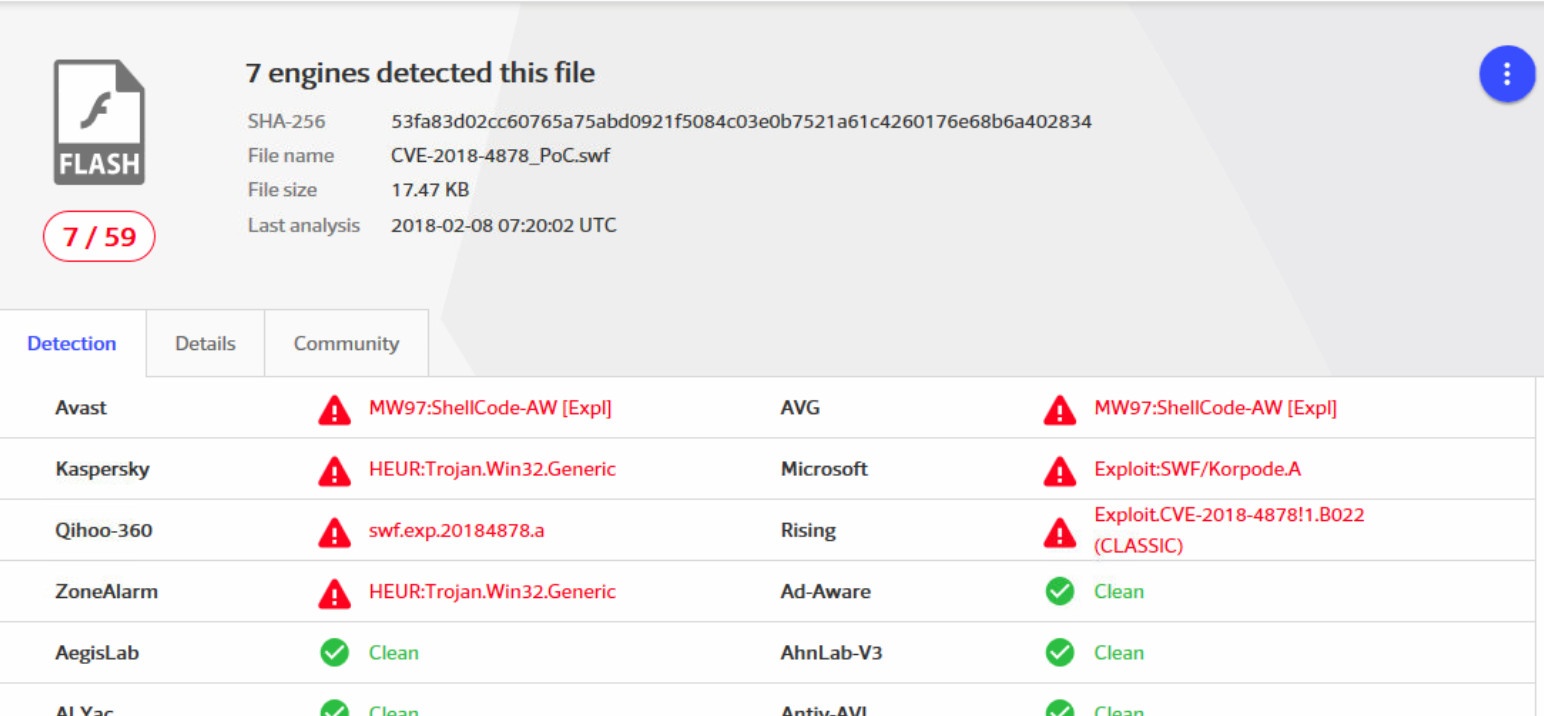1544x716 pixels.
Task: Select the SHA-256 hash value
Action: (741, 122)
